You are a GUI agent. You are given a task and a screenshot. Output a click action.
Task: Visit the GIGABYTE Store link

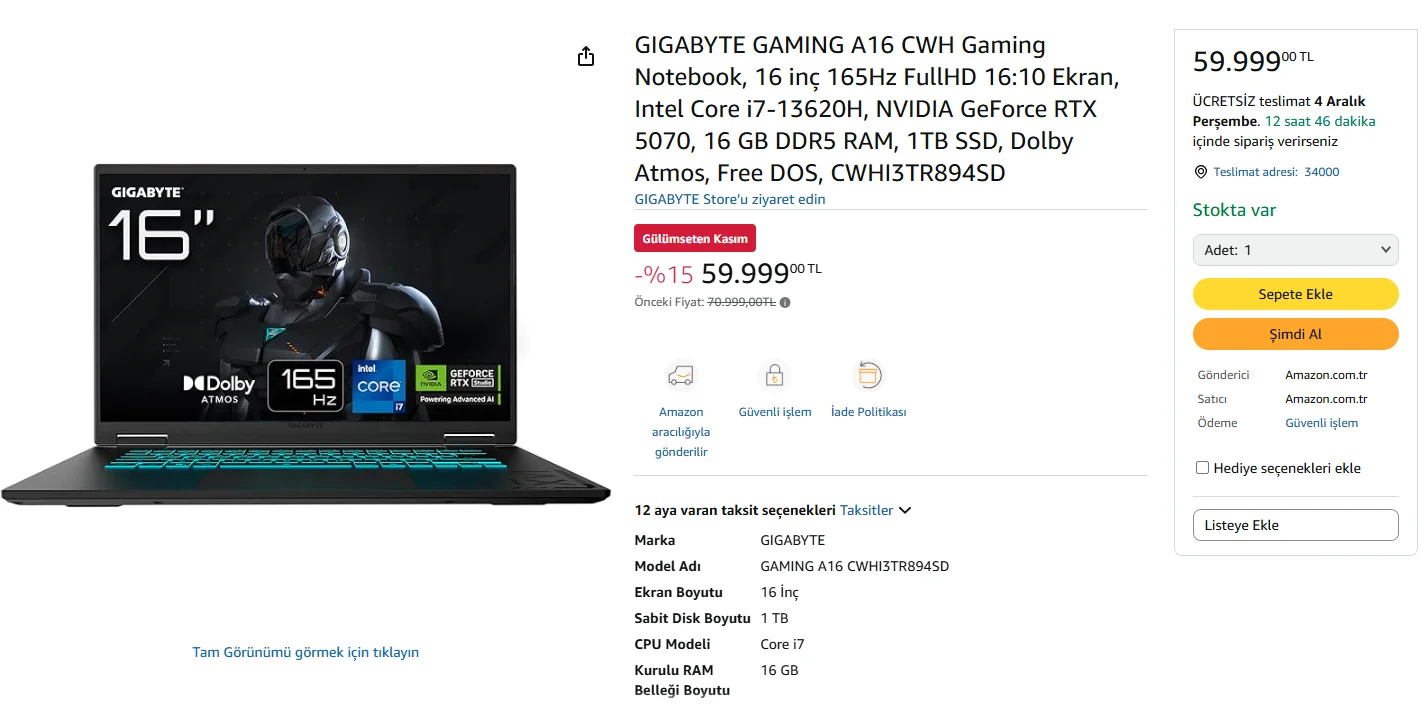click(730, 199)
